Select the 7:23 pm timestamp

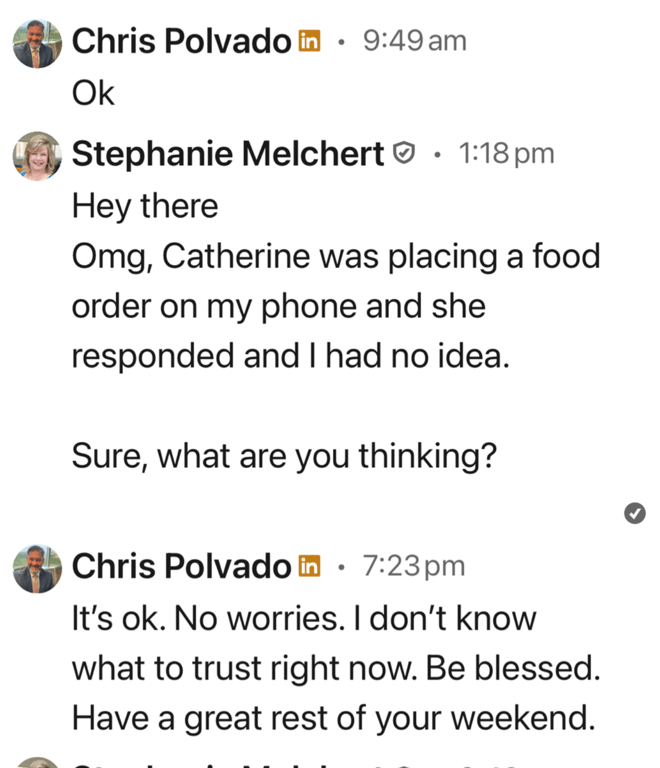click(414, 566)
